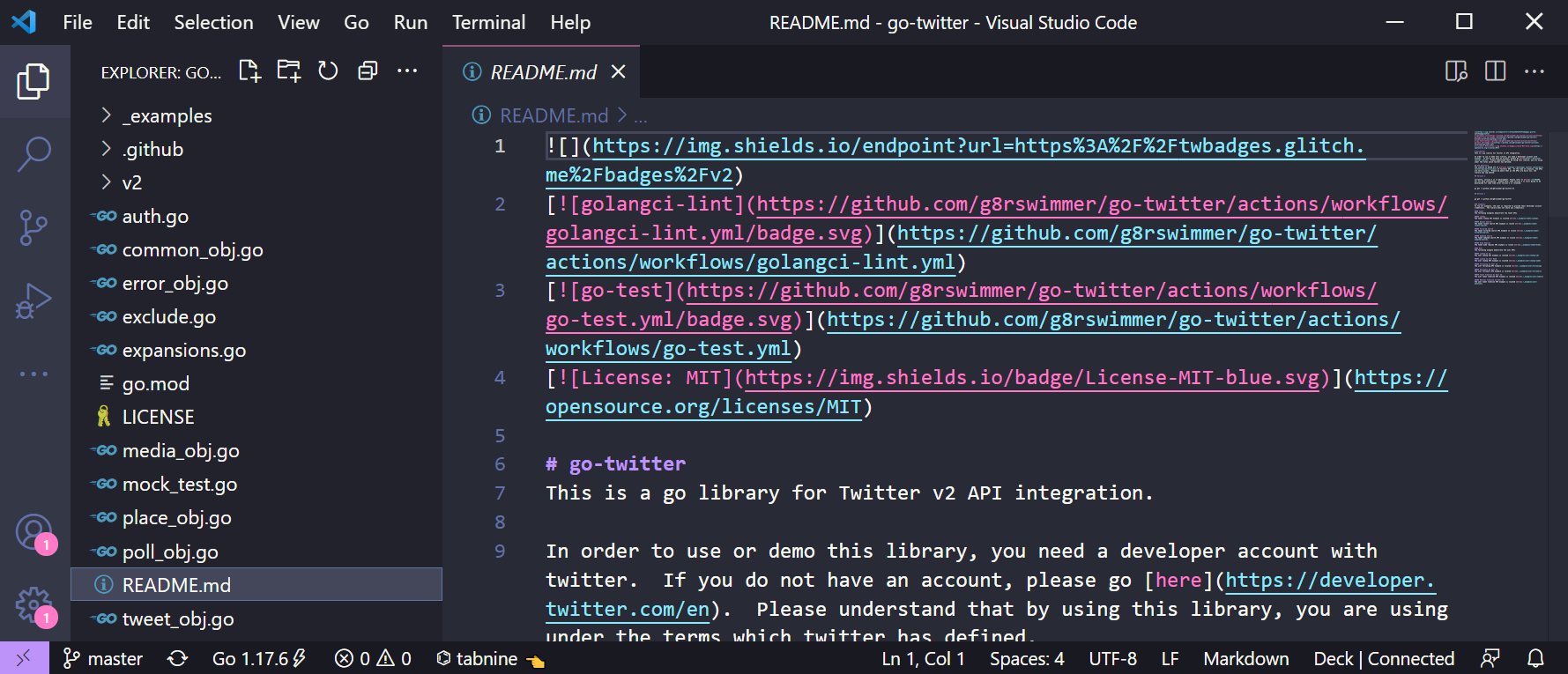Open the Source Control view
1568x674 pixels.
point(34,227)
